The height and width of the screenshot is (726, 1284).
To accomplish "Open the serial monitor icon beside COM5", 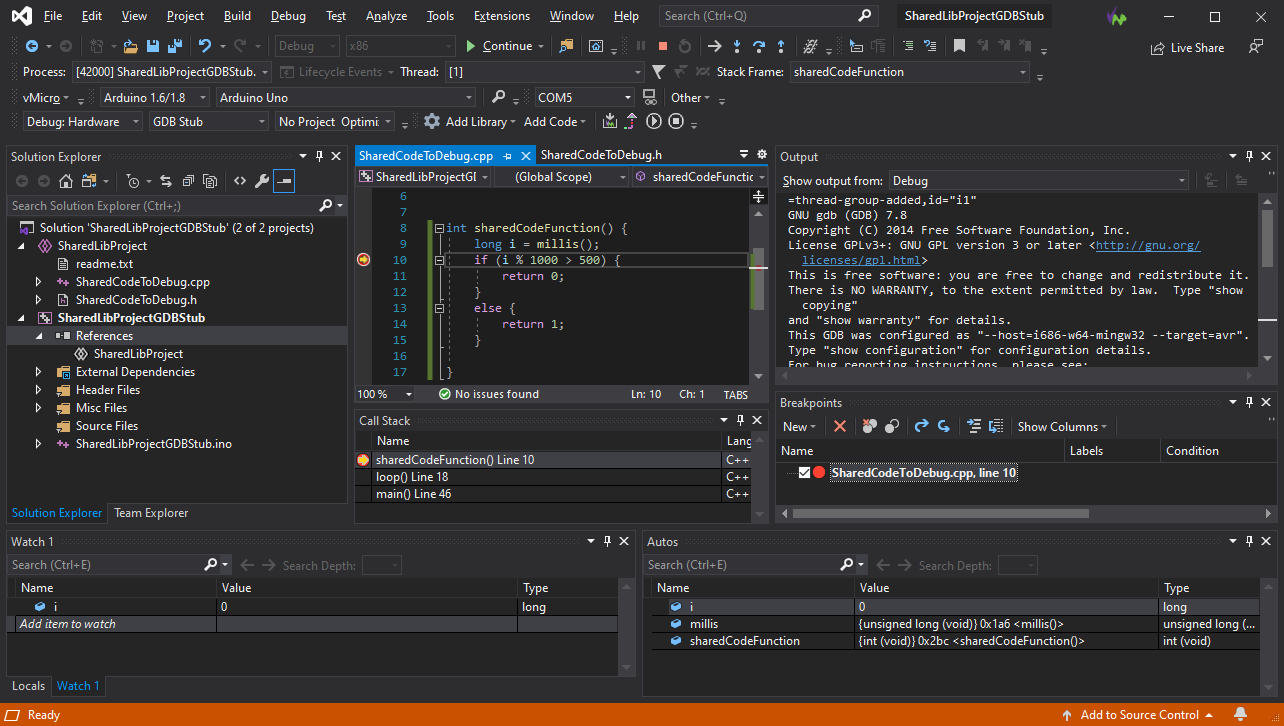I will coord(649,97).
